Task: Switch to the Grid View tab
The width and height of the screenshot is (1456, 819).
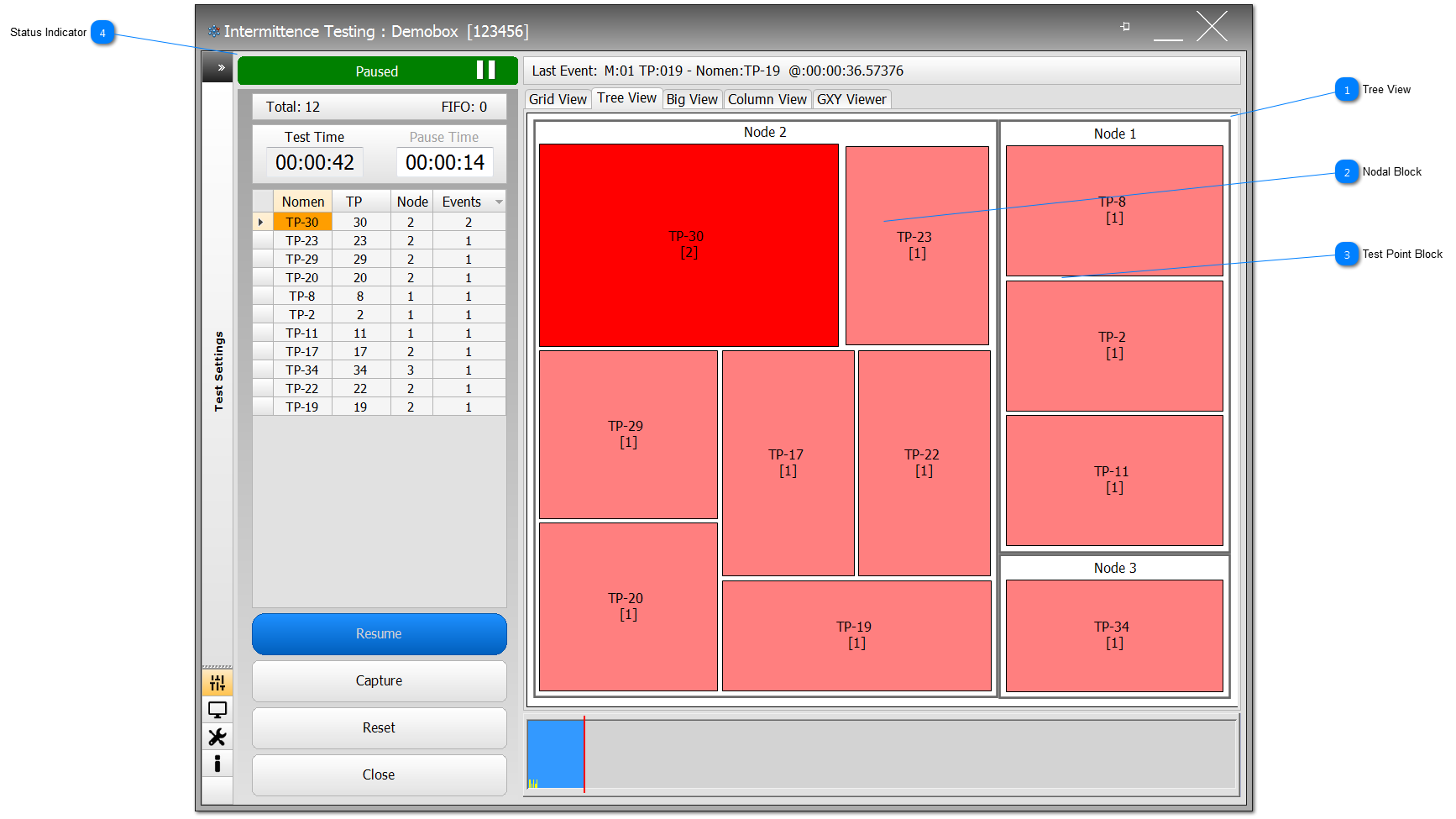Action: pyautogui.click(x=558, y=99)
